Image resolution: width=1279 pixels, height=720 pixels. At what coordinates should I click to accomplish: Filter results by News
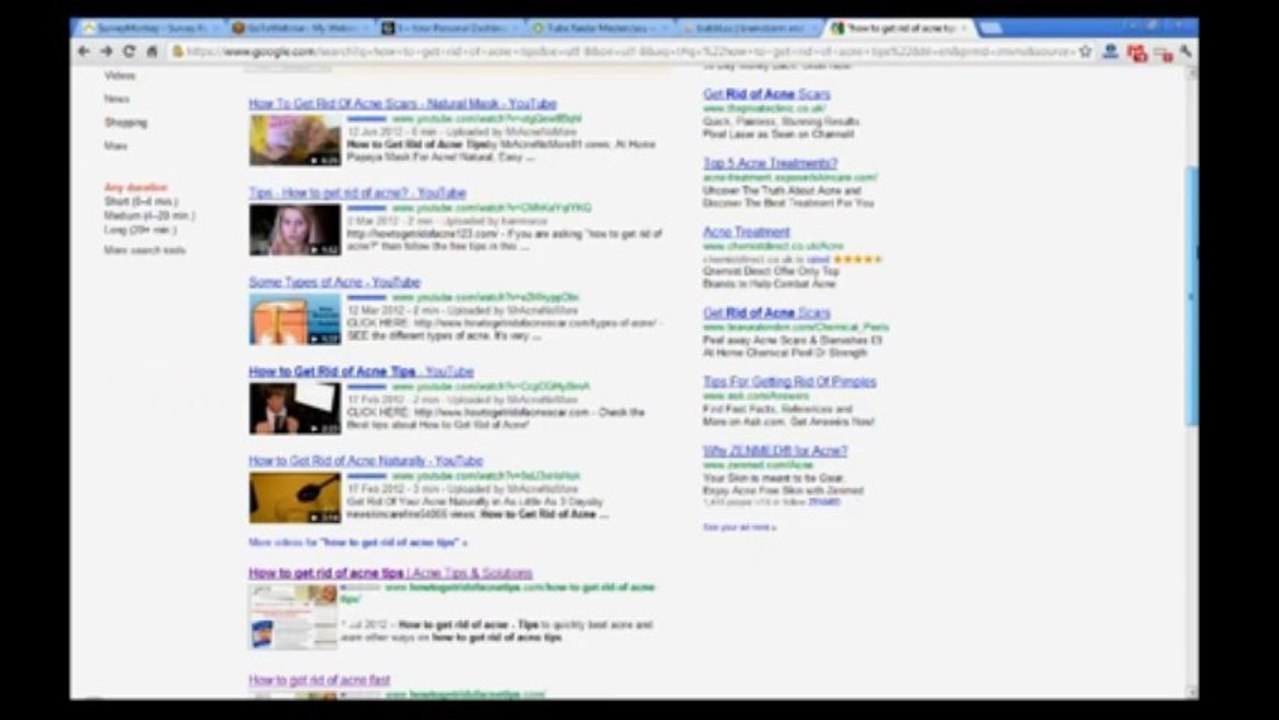[x=116, y=99]
